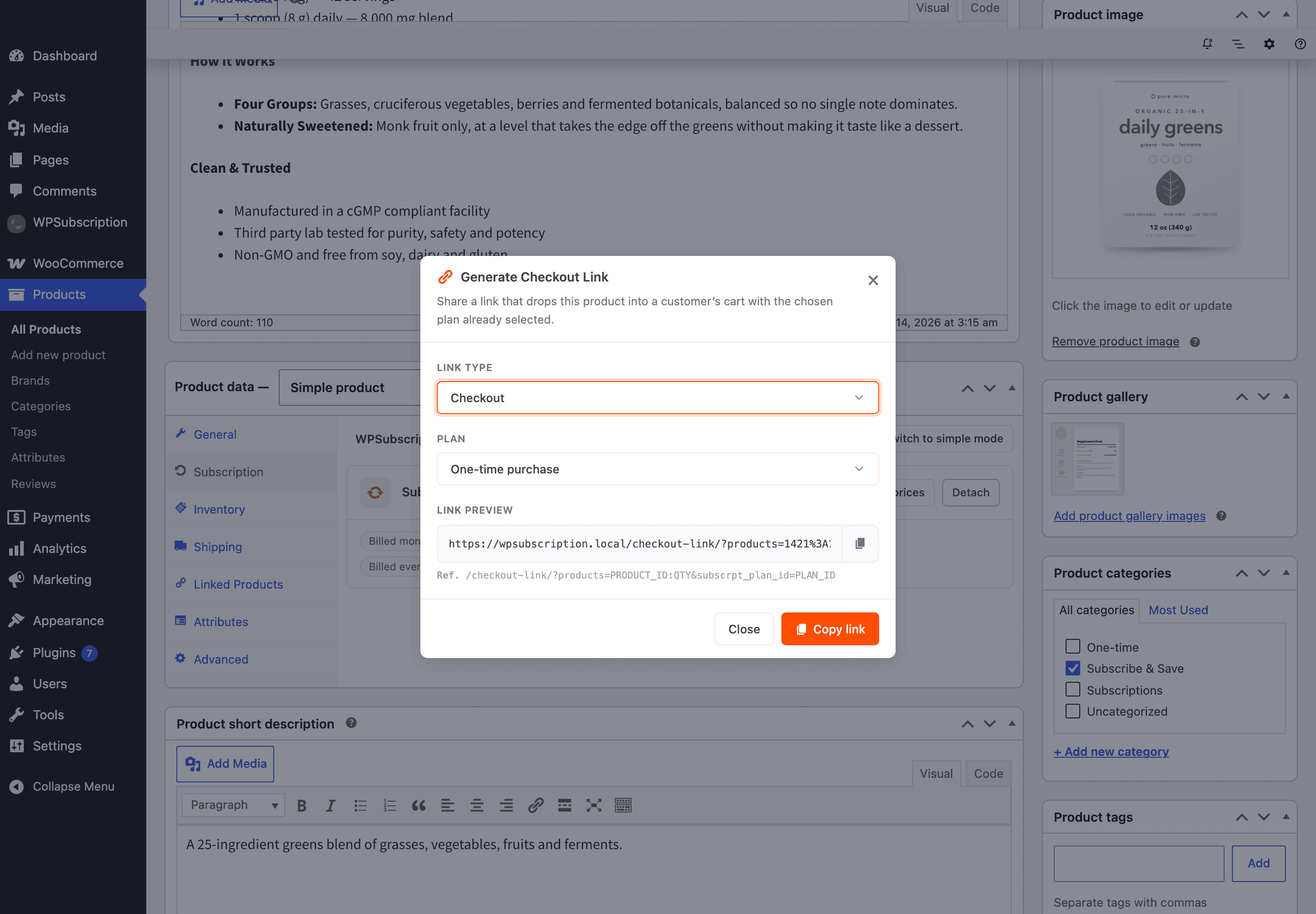
Task: Select the General product data tab
Action: (214, 434)
